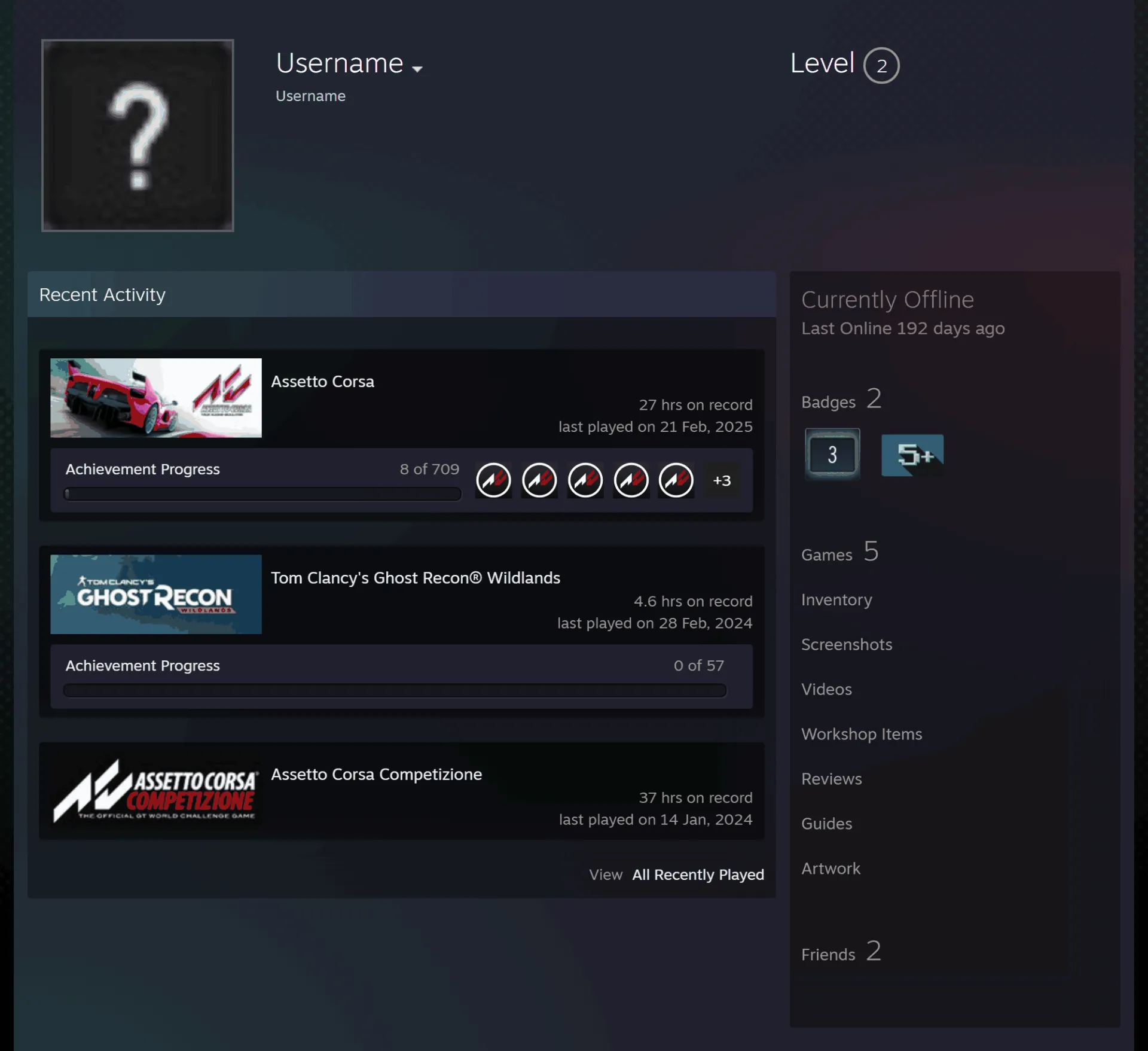View All Recently Played games
This screenshot has height=1051, width=1148.
click(698, 875)
